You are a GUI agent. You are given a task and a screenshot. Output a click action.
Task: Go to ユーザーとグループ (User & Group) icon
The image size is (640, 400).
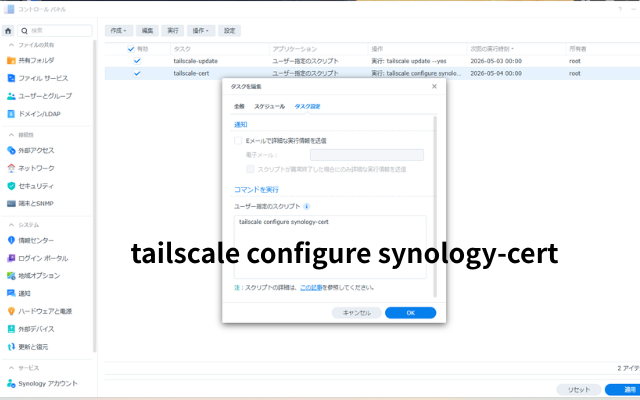(12, 96)
